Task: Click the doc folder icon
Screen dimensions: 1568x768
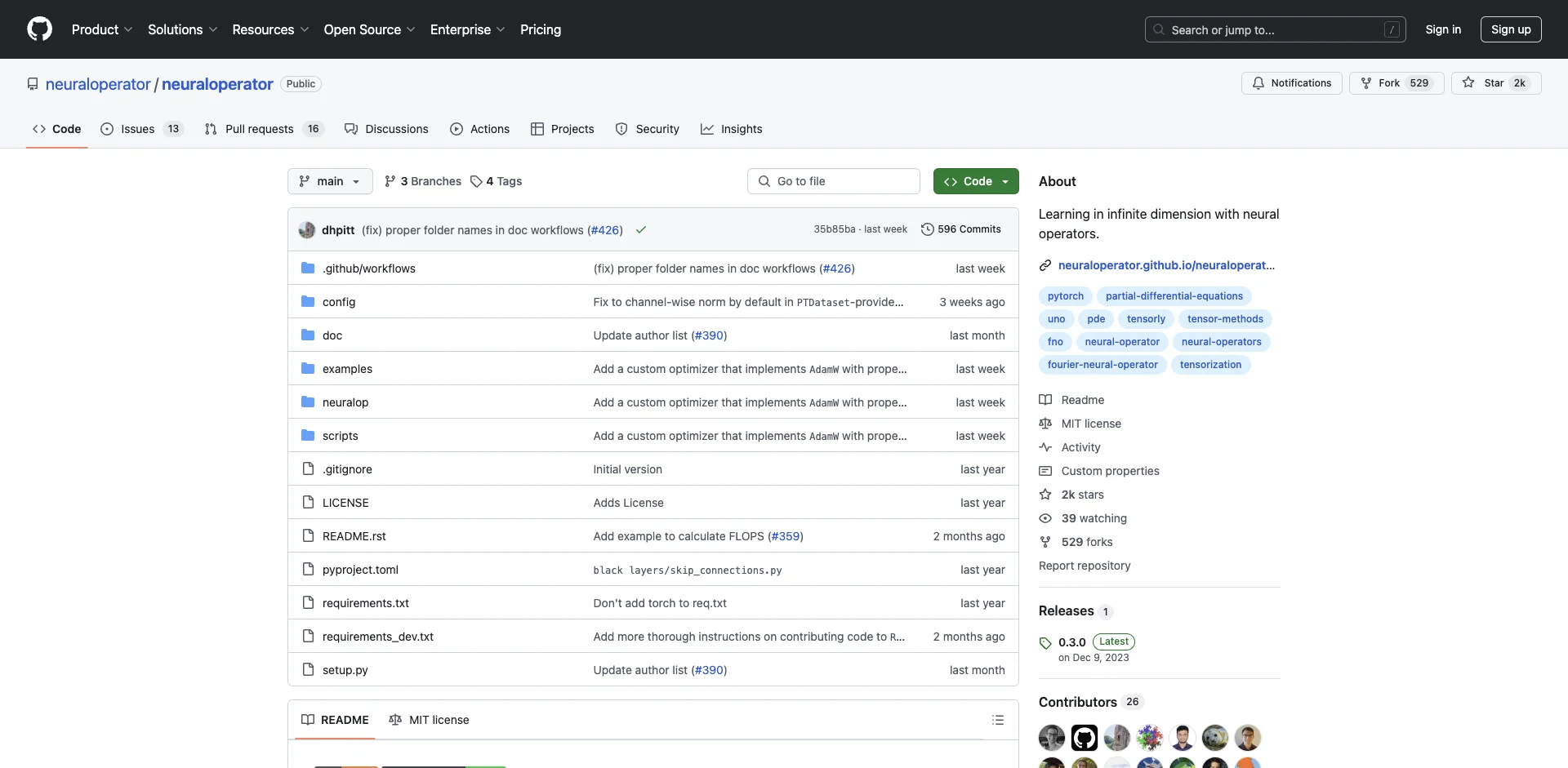Action: (308, 335)
